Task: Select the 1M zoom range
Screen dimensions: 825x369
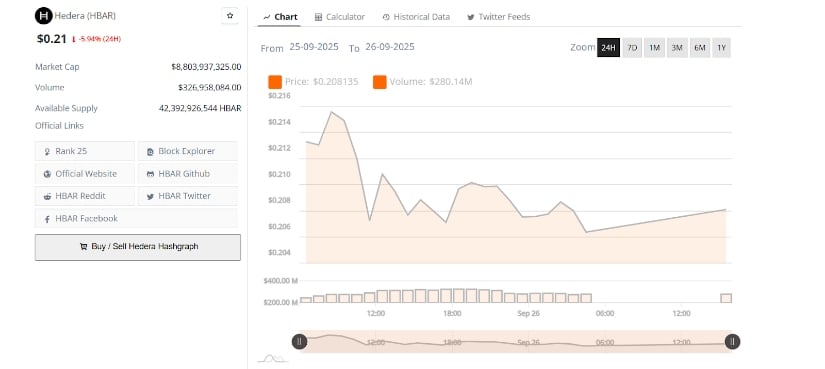Action: 654,48
